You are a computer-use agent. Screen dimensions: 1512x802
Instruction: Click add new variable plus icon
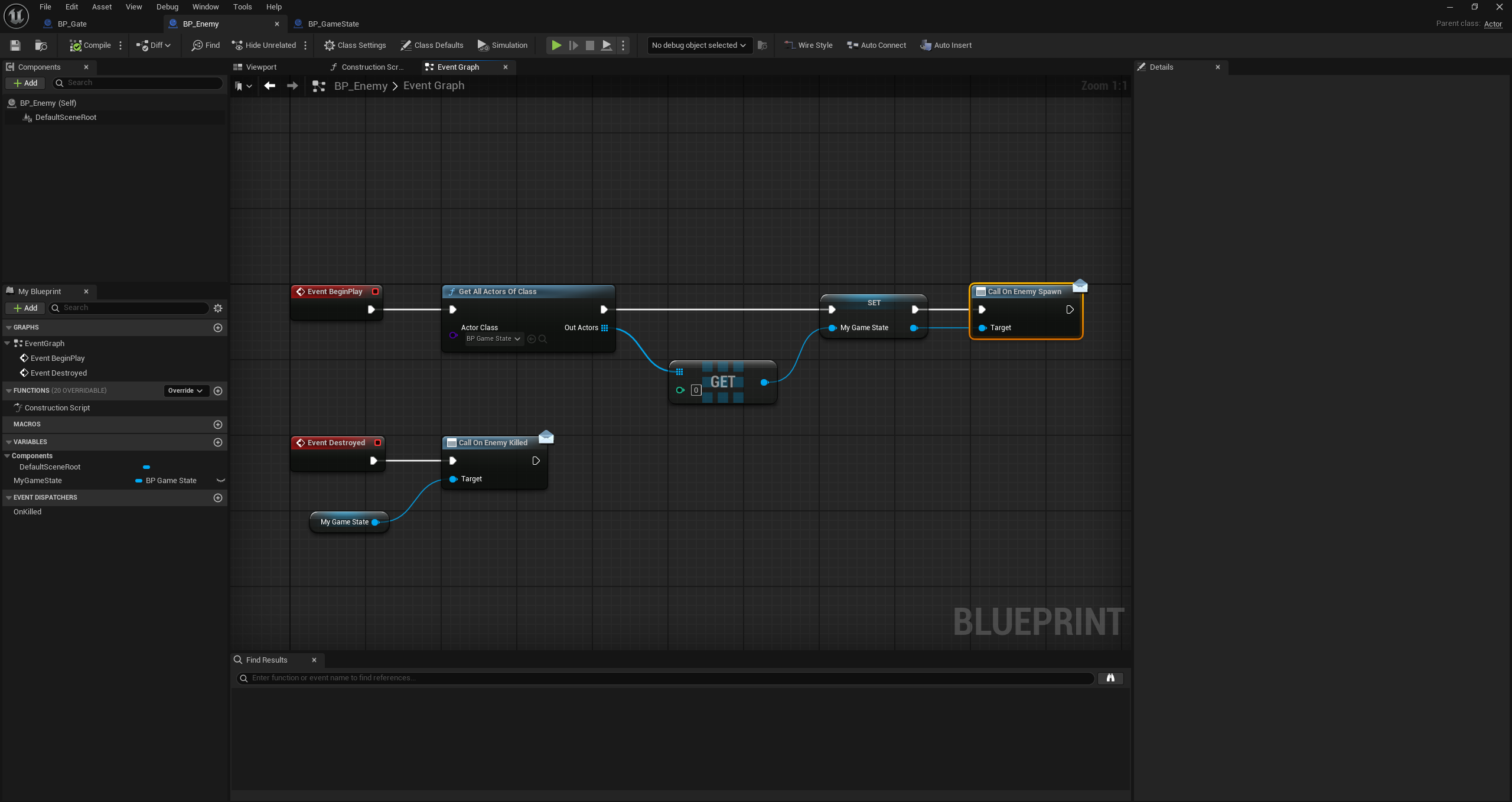click(218, 442)
